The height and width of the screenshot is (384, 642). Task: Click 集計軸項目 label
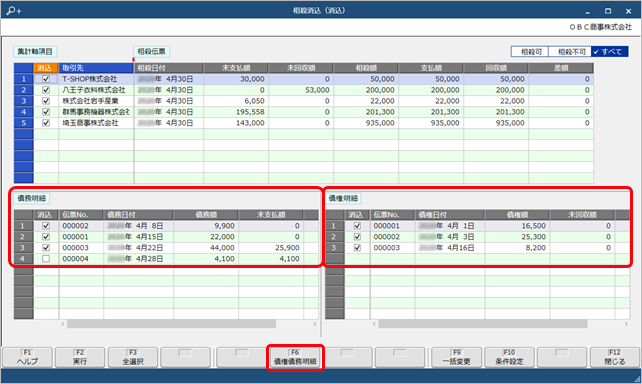pos(35,52)
